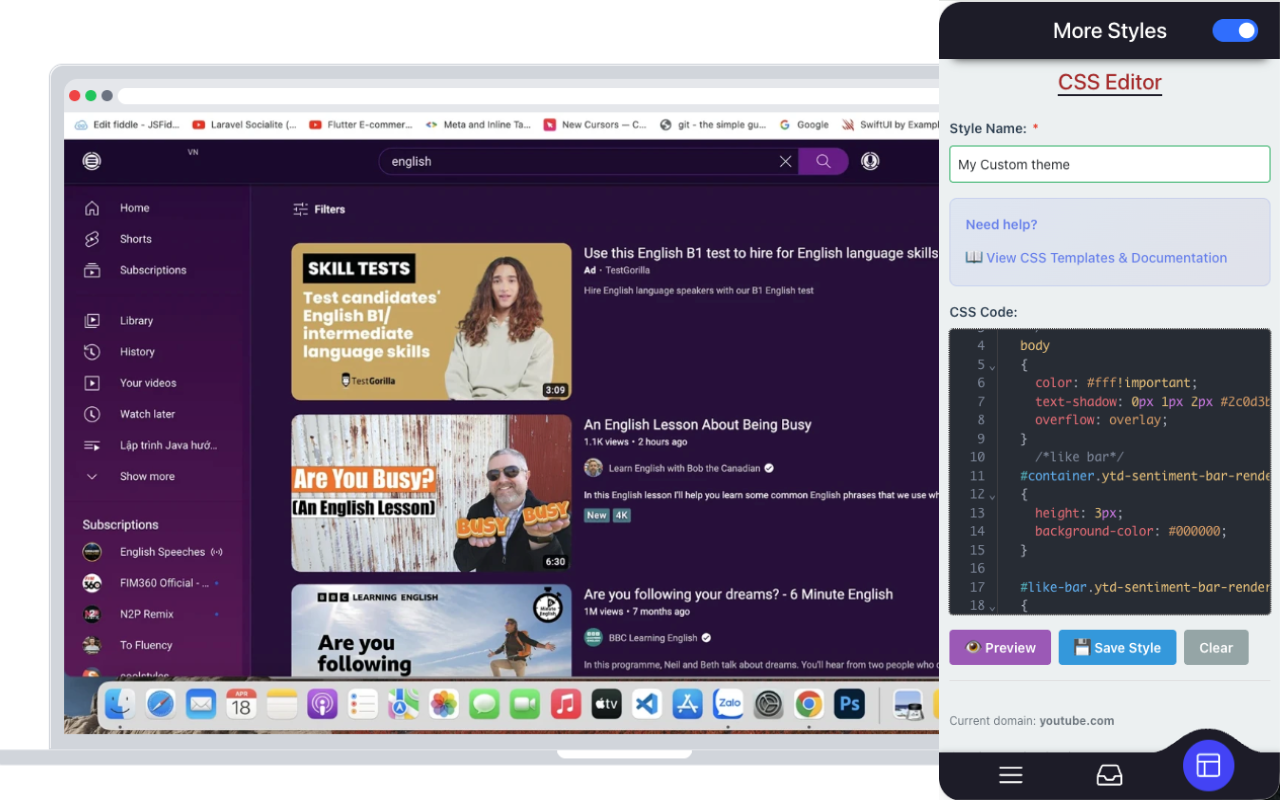Open Your videos in the sidebar

(148, 383)
